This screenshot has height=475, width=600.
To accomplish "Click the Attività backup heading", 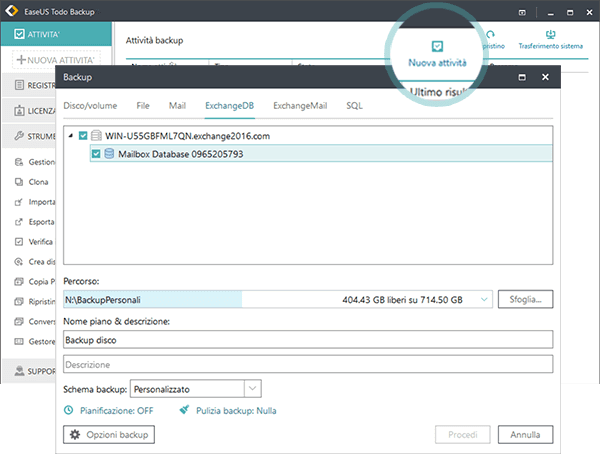I will point(155,41).
